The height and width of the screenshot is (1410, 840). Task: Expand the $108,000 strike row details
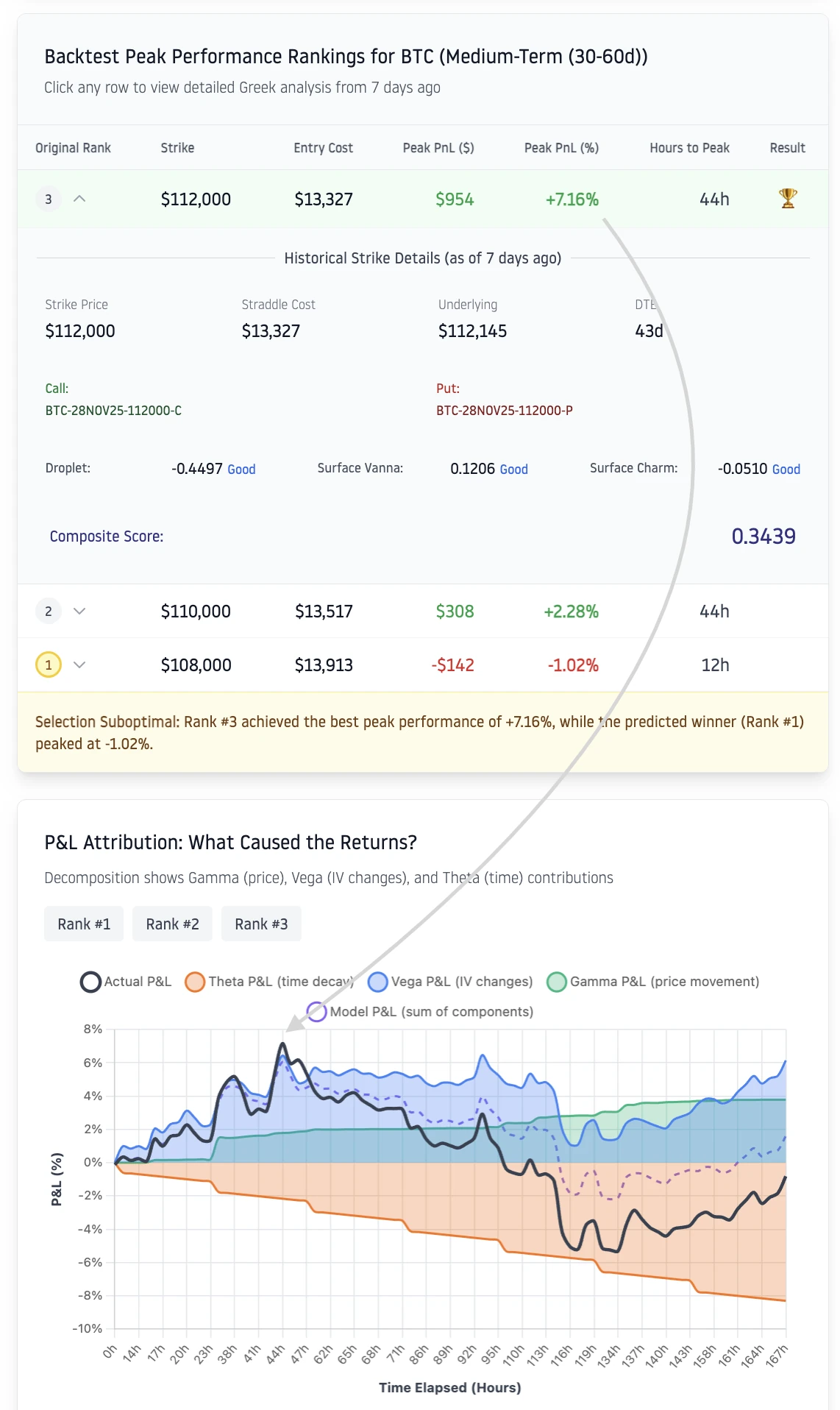click(x=79, y=664)
